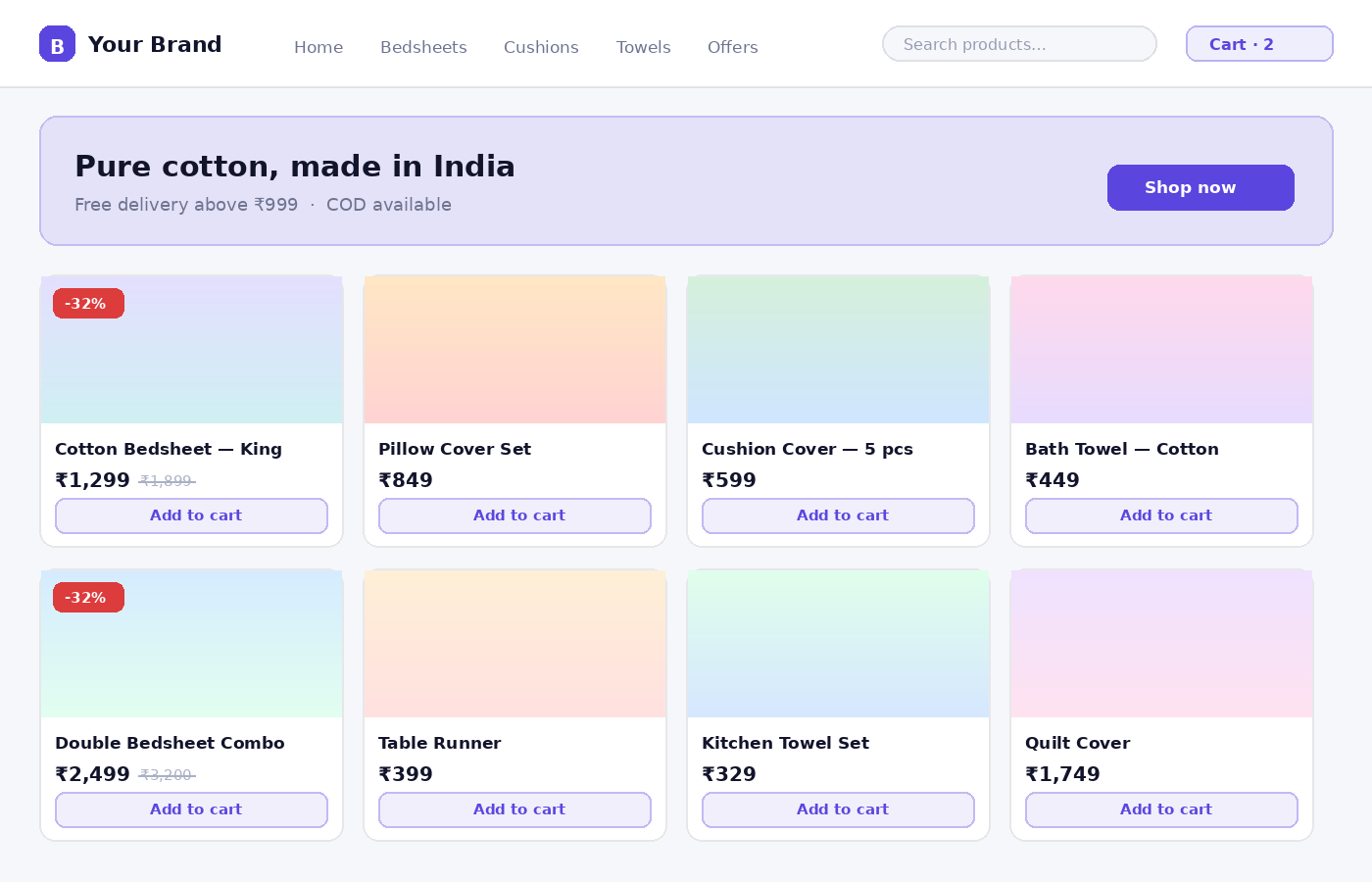Add Cotton Bedsheet King to cart

pos(191,515)
